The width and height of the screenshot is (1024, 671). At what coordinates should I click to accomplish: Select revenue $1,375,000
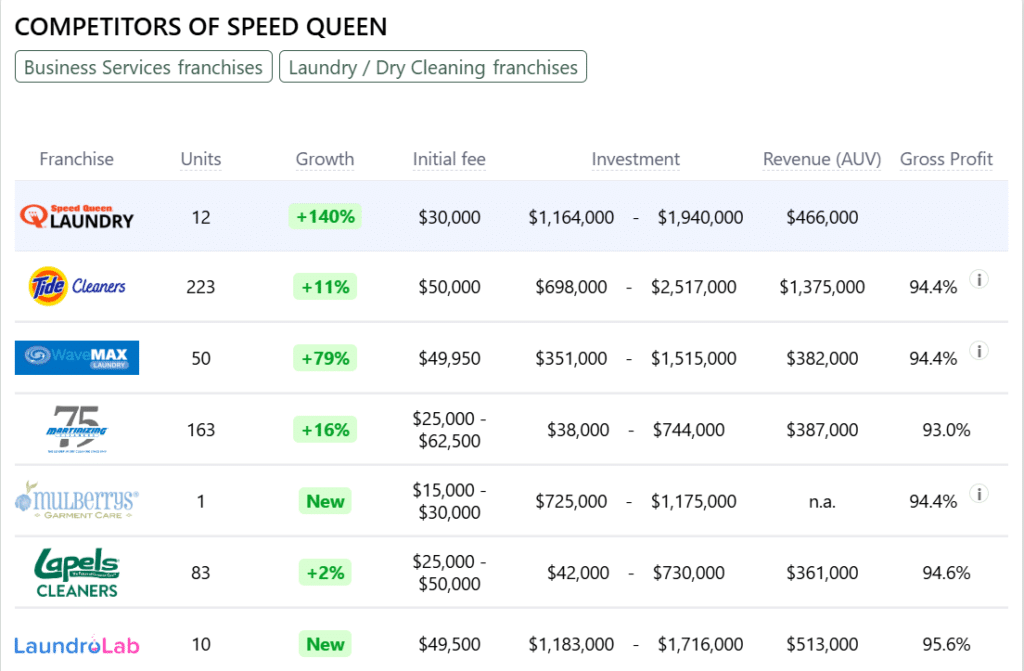pos(822,287)
